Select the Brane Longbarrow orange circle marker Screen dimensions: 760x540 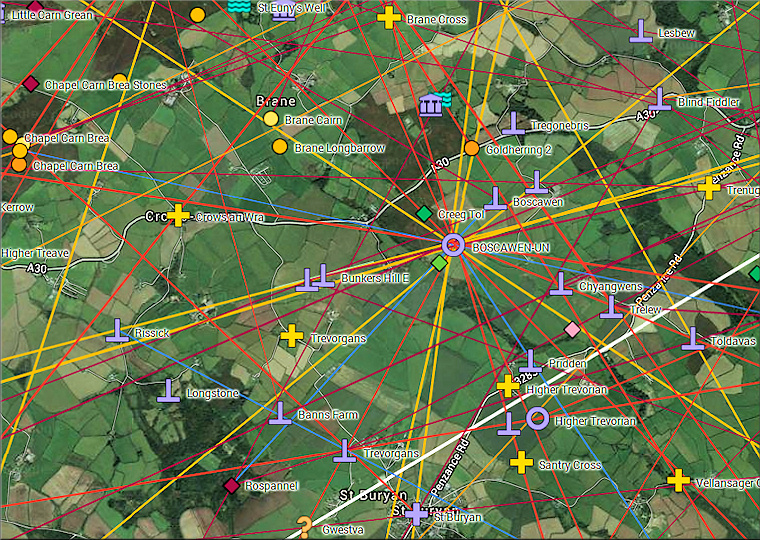[280, 146]
